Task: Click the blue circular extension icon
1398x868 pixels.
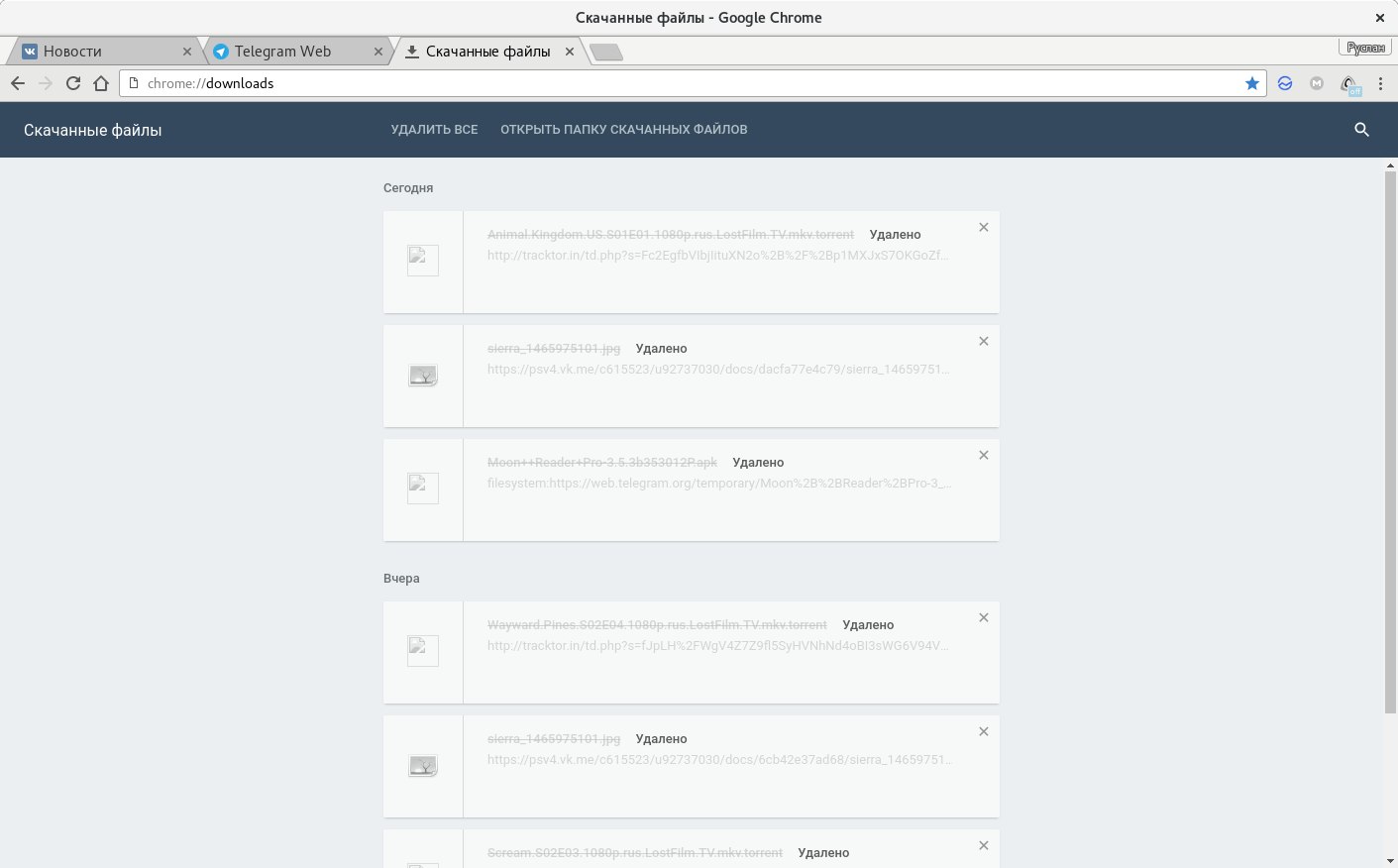Action: click(1285, 83)
